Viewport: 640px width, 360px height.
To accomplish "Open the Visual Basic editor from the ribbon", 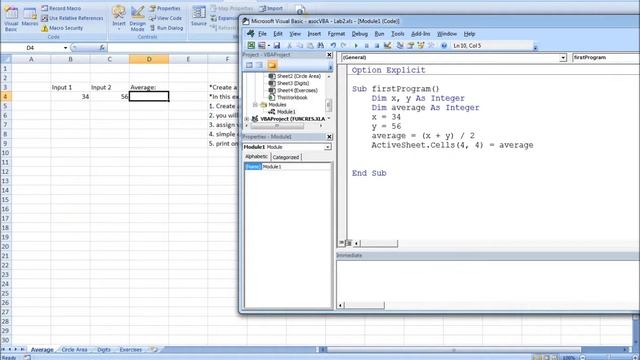I will point(11,19).
